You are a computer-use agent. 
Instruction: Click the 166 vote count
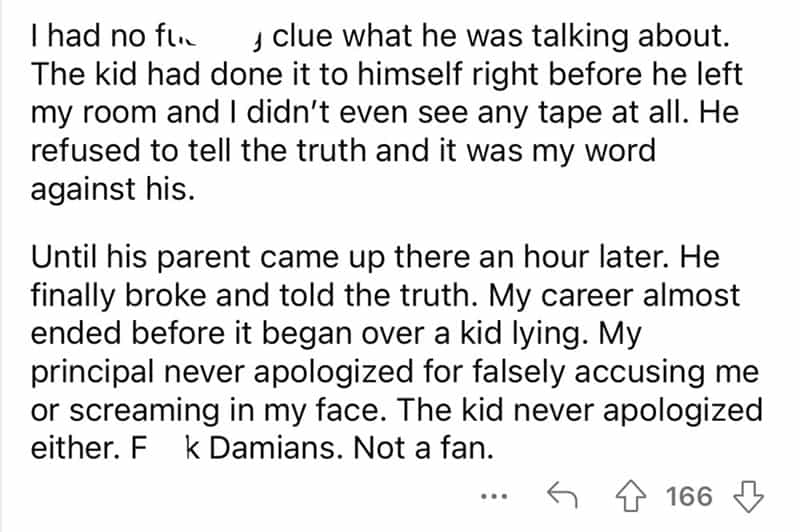[x=689, y=495]
